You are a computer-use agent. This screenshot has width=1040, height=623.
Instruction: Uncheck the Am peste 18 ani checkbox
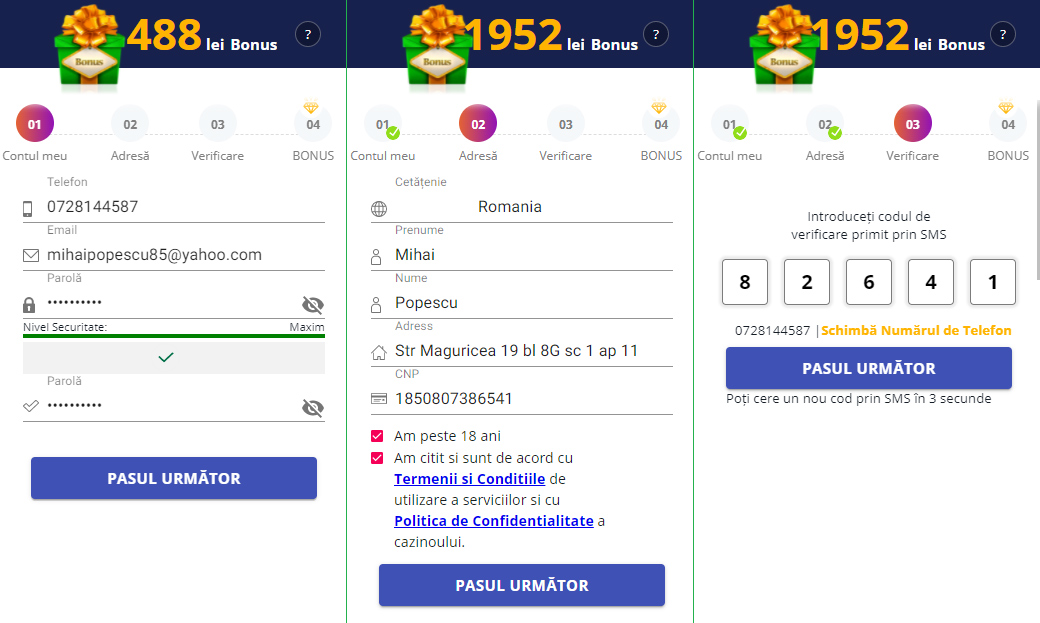tap(379, 435)
